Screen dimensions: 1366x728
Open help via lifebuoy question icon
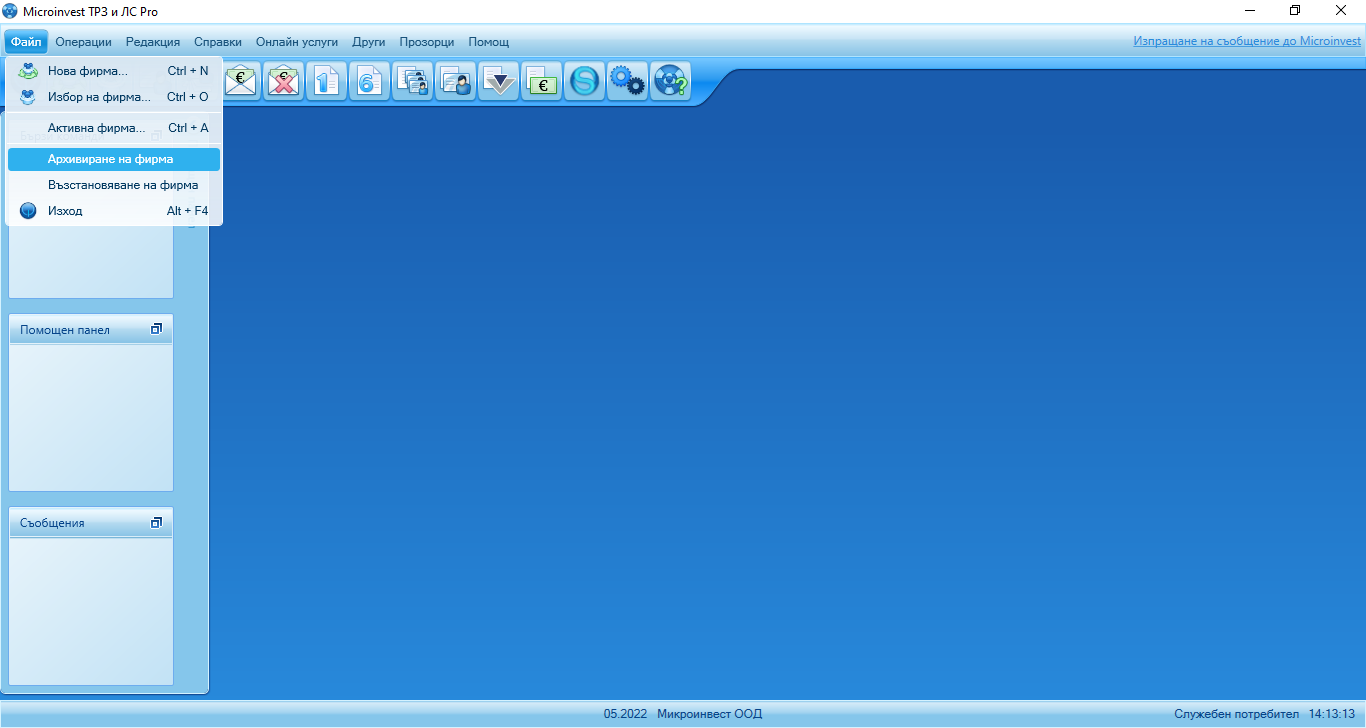pos(671,81)
